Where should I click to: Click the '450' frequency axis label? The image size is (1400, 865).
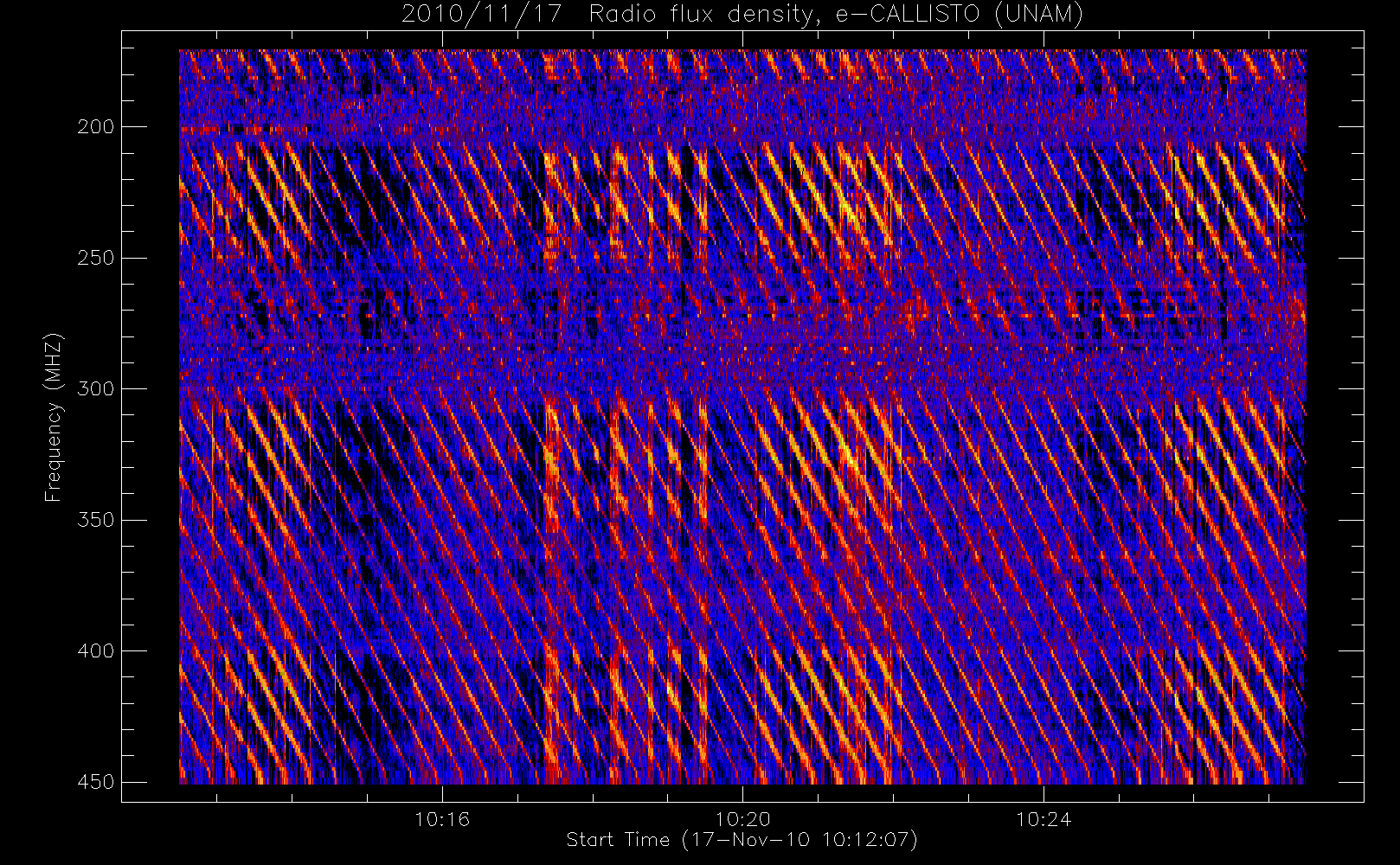point(95,782)
